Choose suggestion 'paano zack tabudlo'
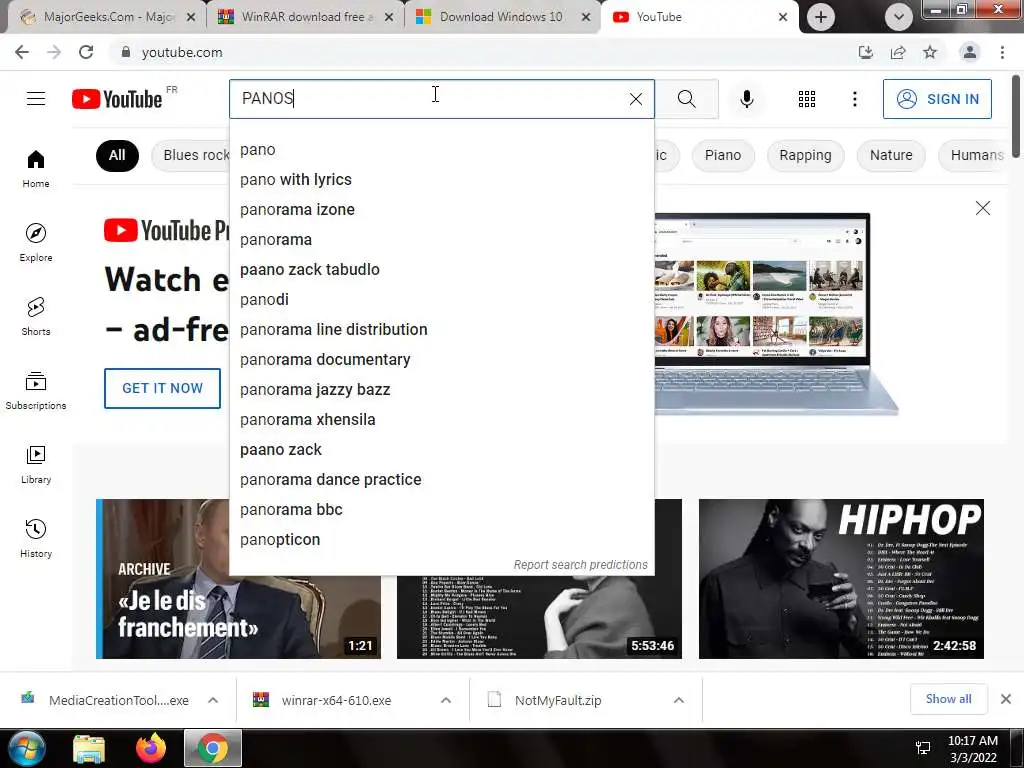Image resolution: width=1024 pixels, height=768 pixels. pyautogui.click(x=441, y=270)
